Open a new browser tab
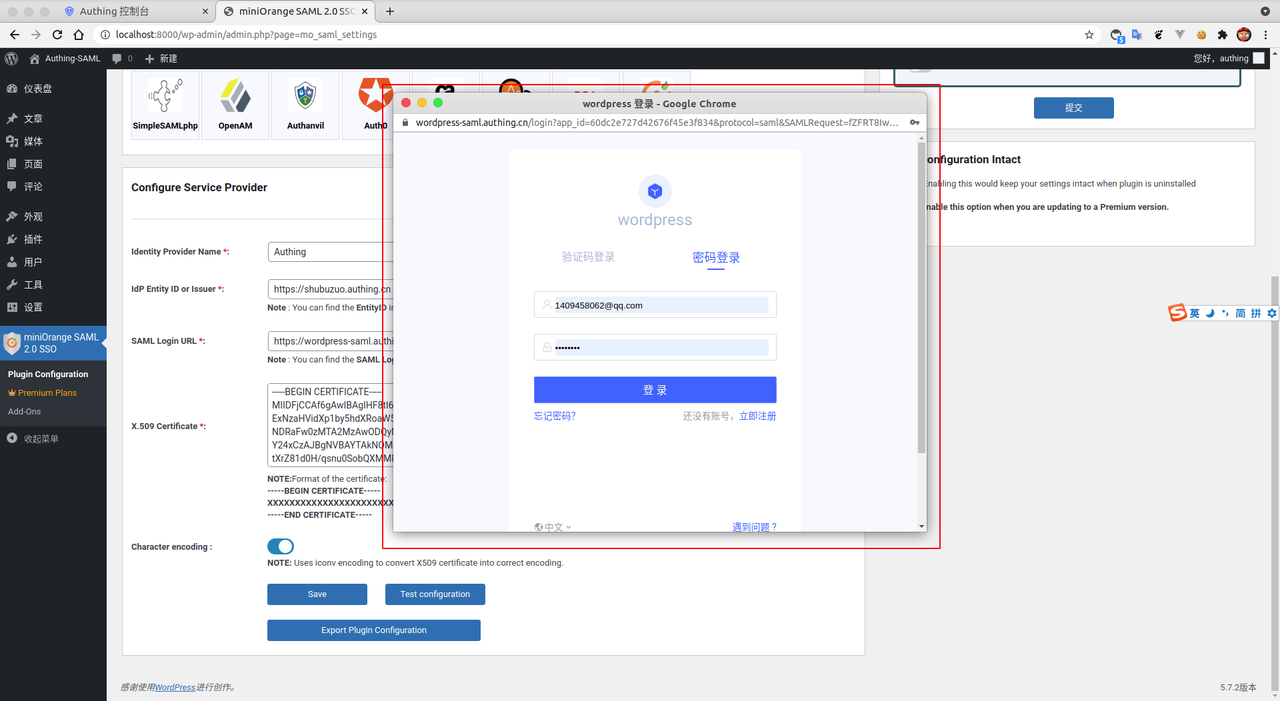The width and height of the screenshot is (1280, 701). click(390, 11)
